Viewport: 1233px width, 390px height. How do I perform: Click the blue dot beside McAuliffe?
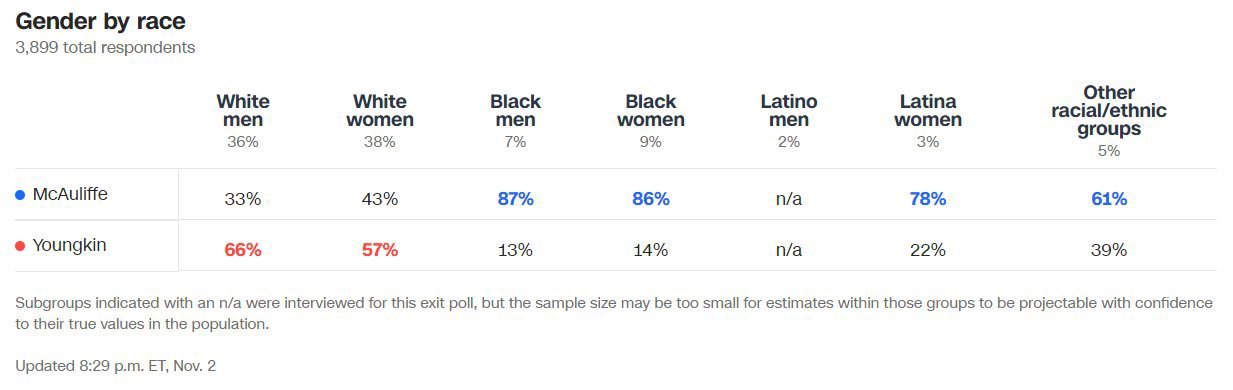click(20, 195)
